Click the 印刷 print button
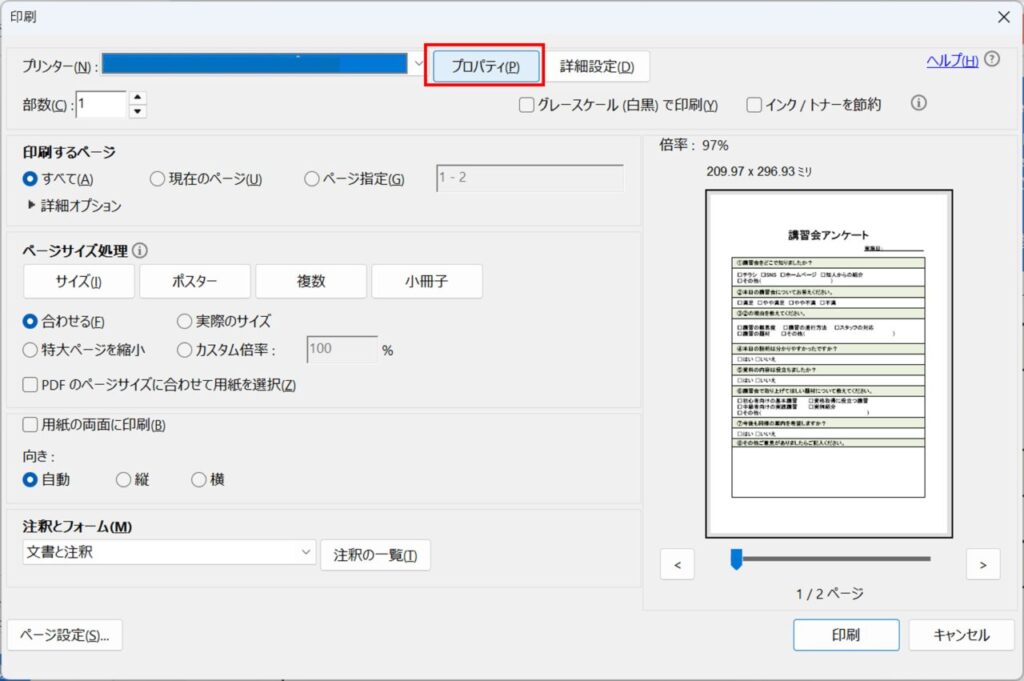1024x681 pixels. pyautogui.click(x=846, y=635)
